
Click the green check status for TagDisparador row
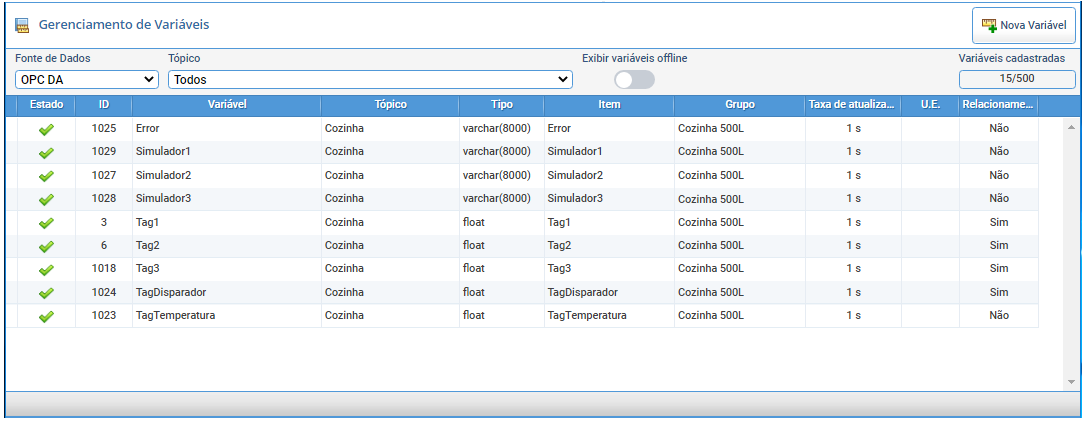pyautogui.click(x=47, y=293)
